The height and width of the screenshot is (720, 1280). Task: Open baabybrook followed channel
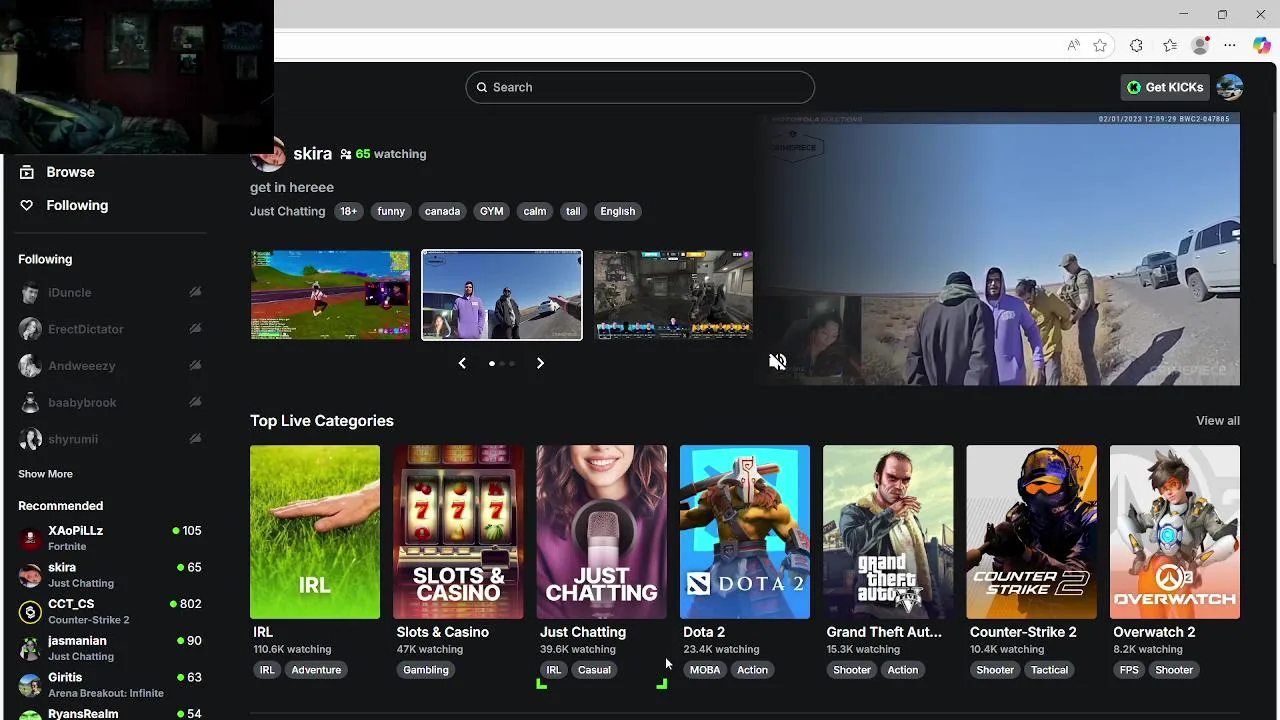point(111,402)
